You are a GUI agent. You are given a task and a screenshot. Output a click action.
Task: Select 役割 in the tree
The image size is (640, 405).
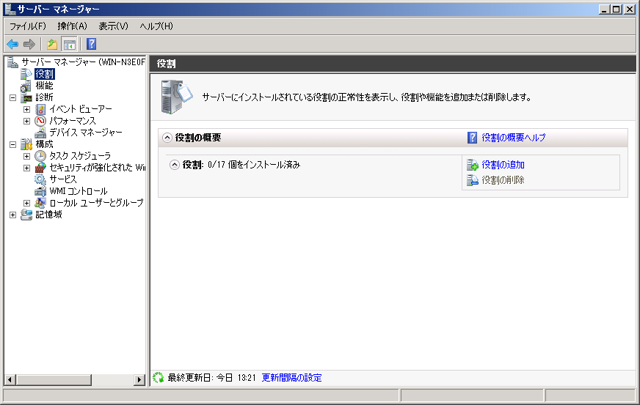44,74
